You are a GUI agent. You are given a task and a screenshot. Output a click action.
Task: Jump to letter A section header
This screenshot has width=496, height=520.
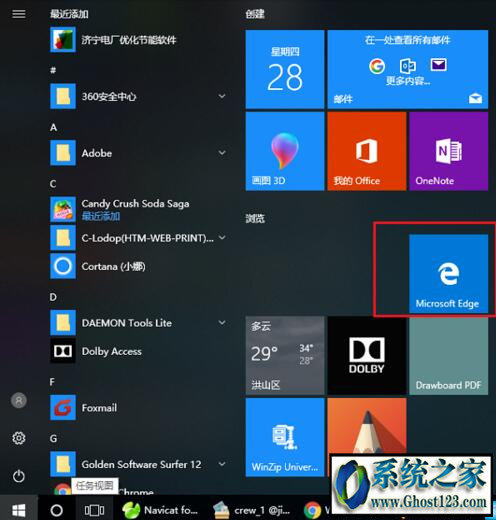tap(53, 127)
